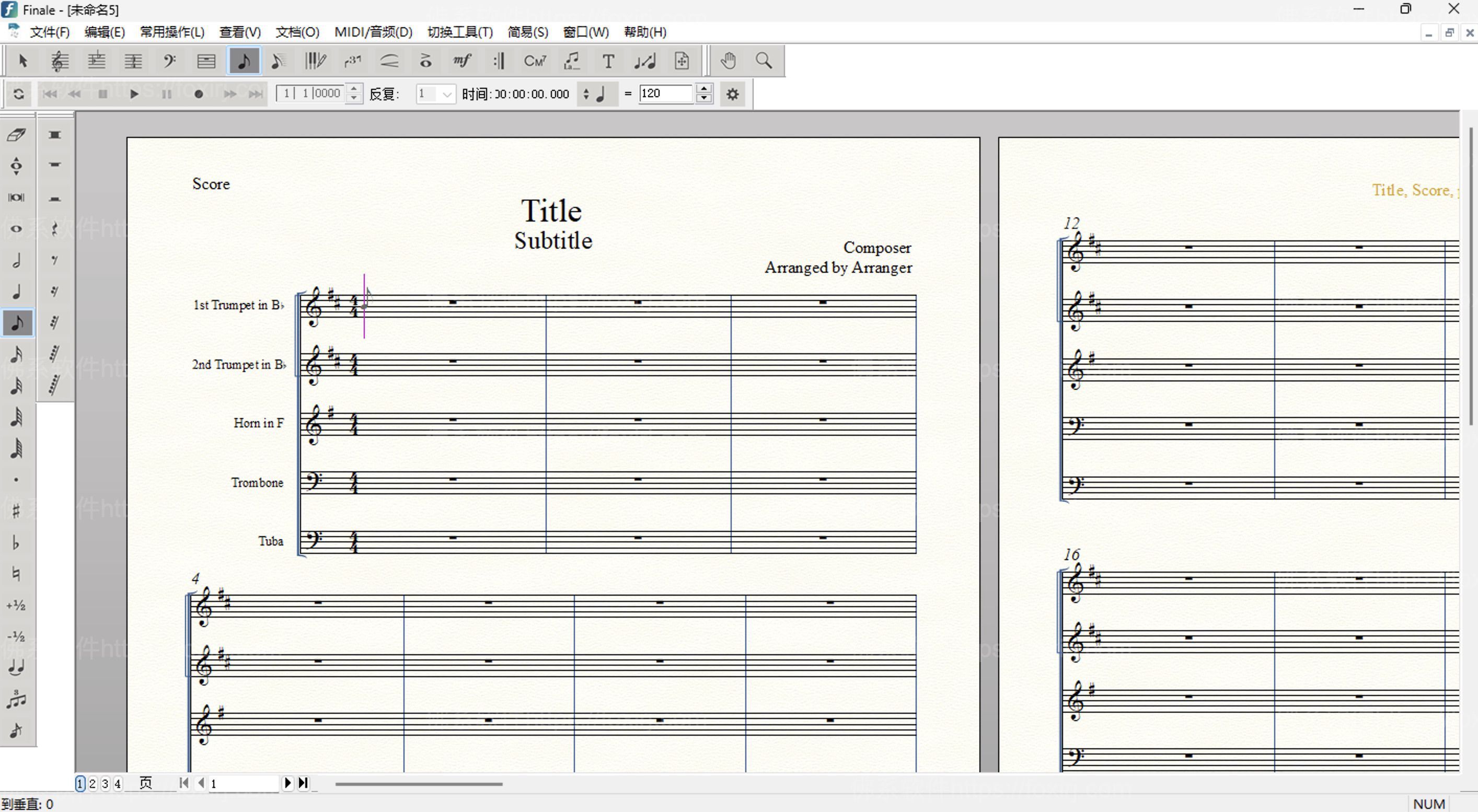Viewport: 1478px width, 812px height.
Task: Select the Tuplet tool in main toolbar
Action: click(x=352, y=61)
